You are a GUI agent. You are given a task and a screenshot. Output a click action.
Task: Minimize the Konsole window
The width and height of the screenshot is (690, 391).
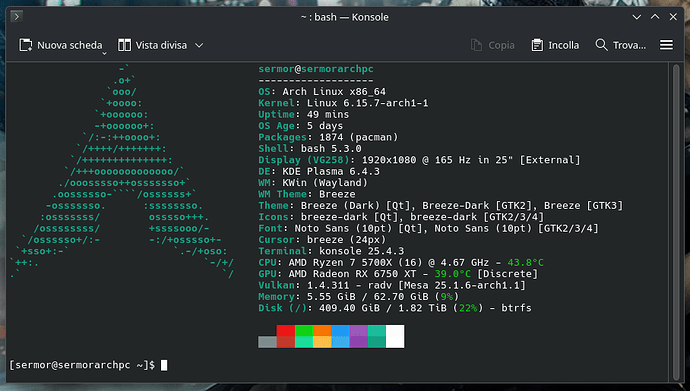[x=636, y=17]
